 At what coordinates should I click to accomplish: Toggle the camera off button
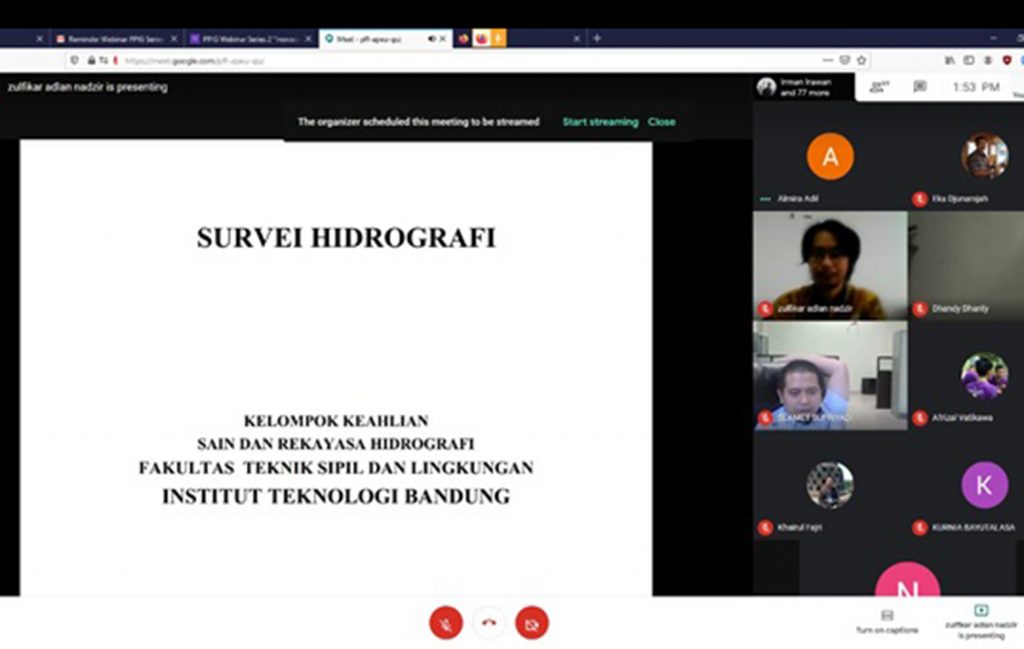(532, 624)
